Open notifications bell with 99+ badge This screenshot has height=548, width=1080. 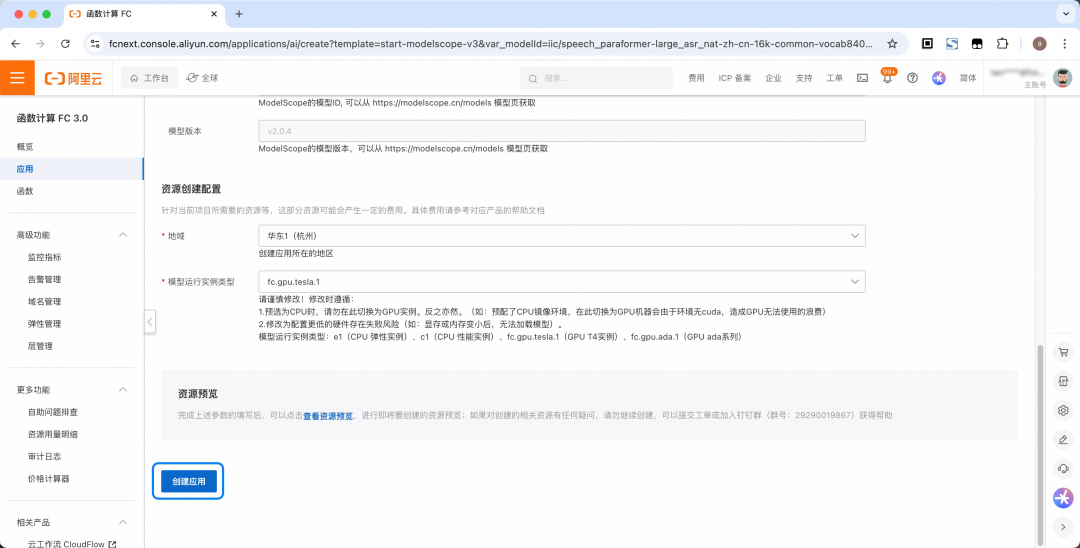click(x=888, y=78)
